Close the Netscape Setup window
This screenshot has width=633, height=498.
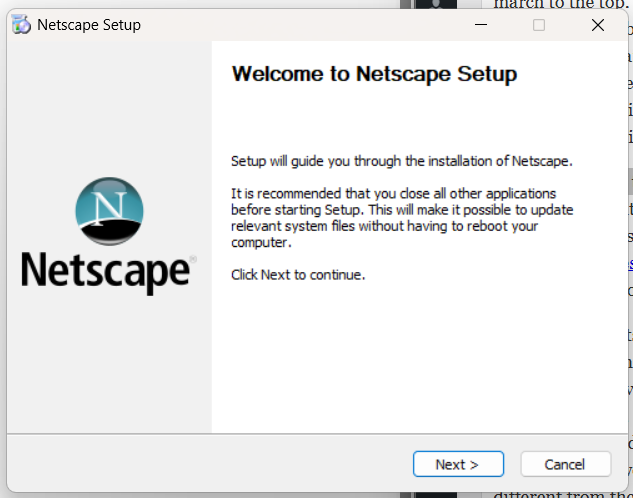(598, 25)
